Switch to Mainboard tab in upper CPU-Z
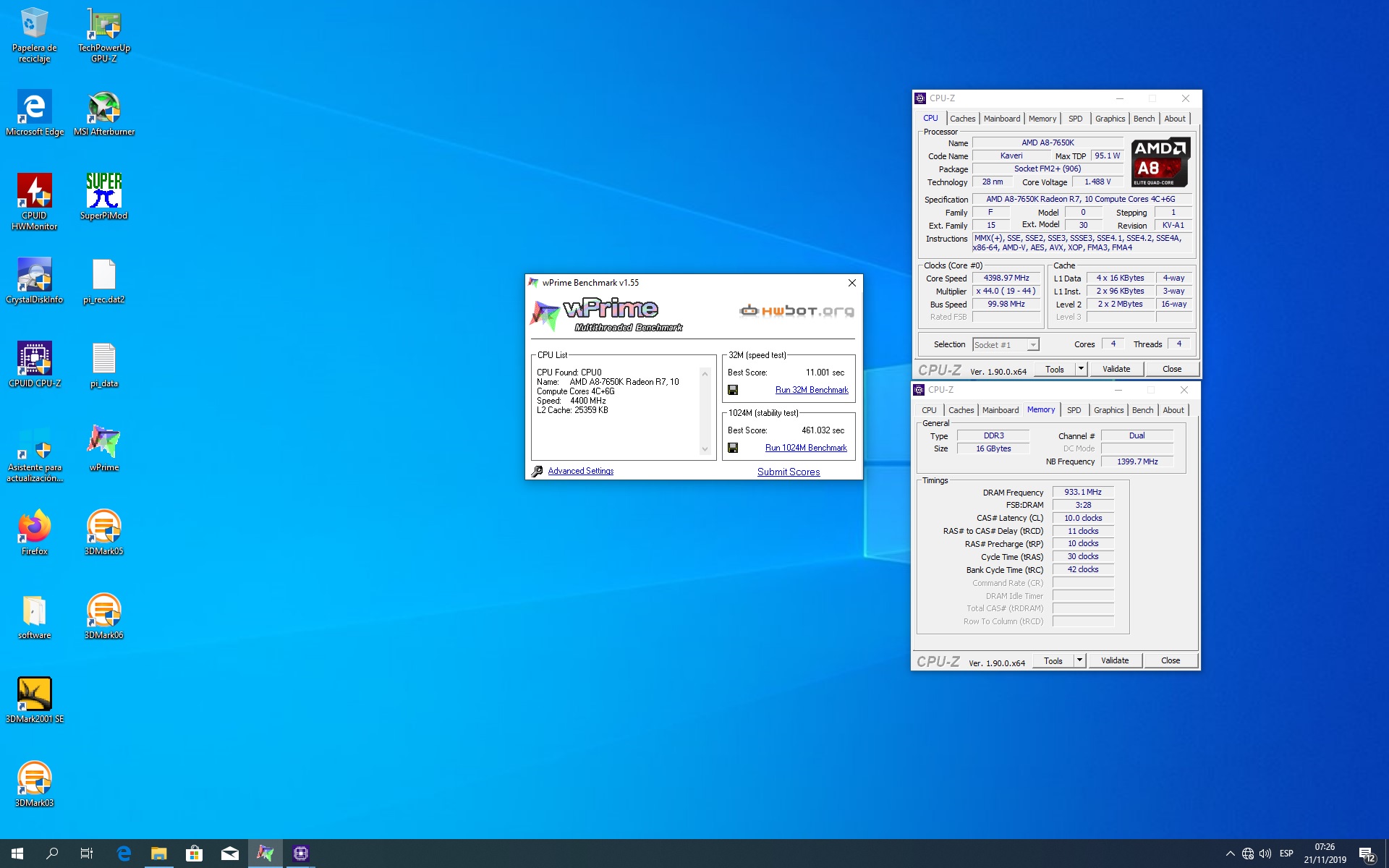1389x868 pixels. point(1002,119)
